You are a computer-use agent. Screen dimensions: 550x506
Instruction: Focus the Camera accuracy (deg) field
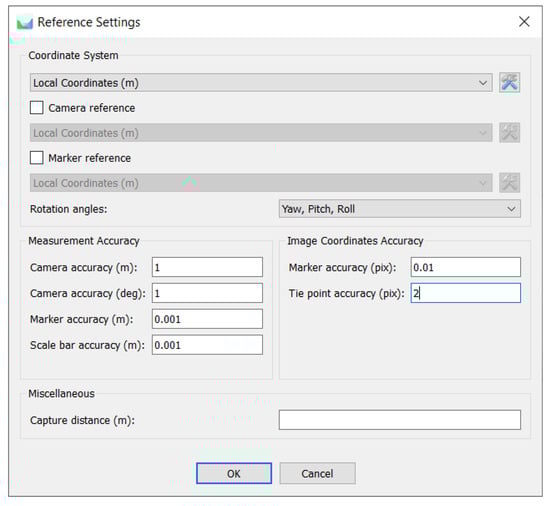point(207,293)
